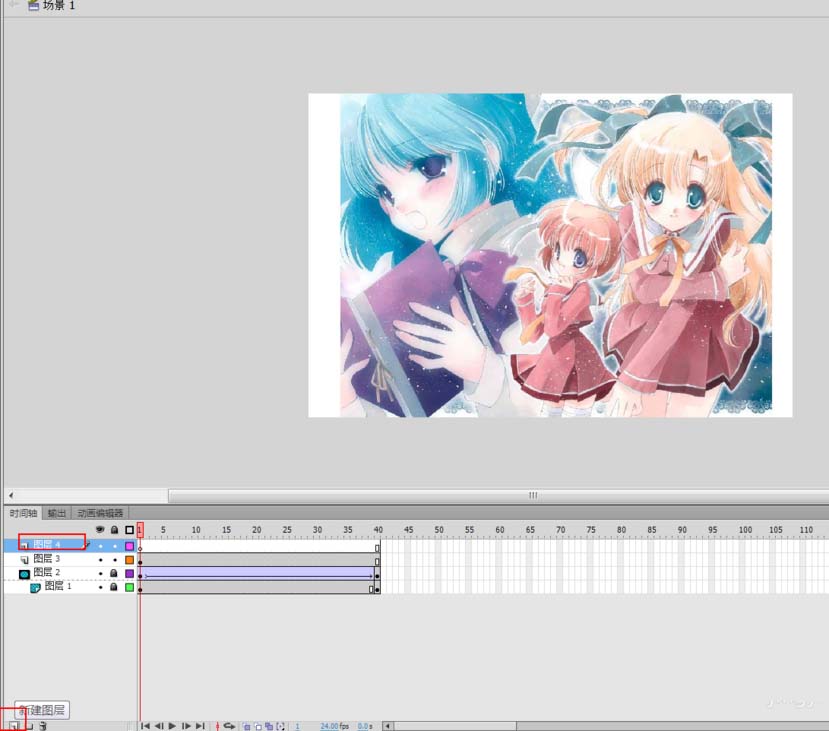Click the 0.0 s elapsed time value
829x731 pixels.
pyautogui.click(x=365, y=726)
